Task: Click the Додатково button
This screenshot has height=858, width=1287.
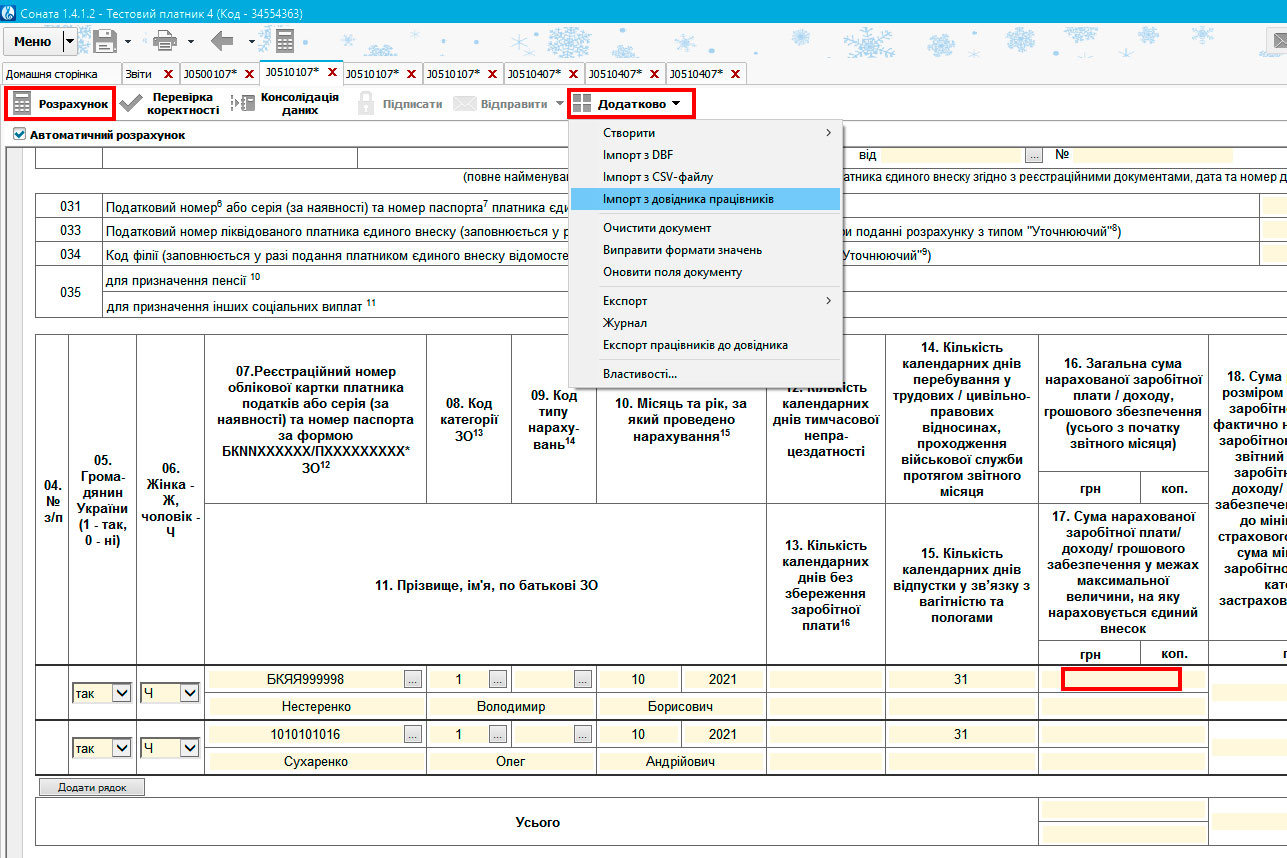Action: tap(630, 104)
